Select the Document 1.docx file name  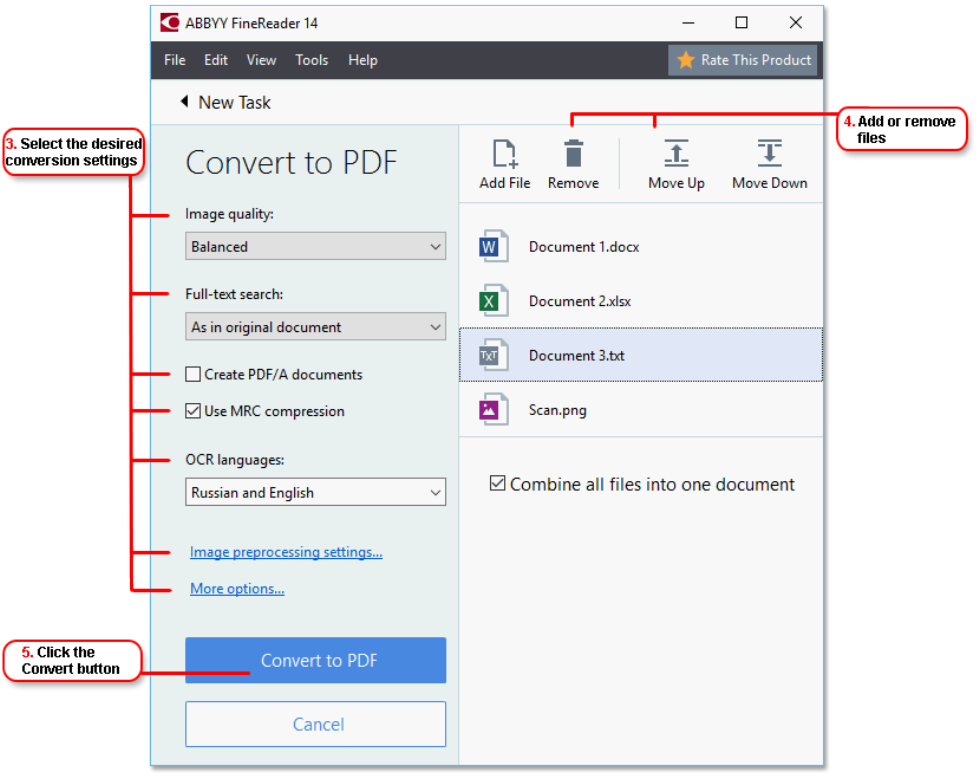(x=584, y=247)
